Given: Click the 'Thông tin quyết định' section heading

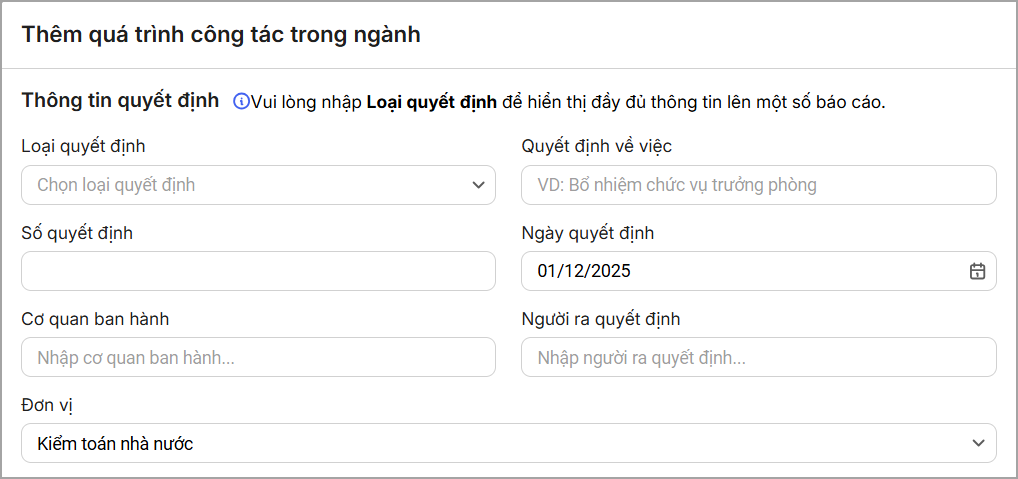Looking at the screenshot, I should click(120, 101).
